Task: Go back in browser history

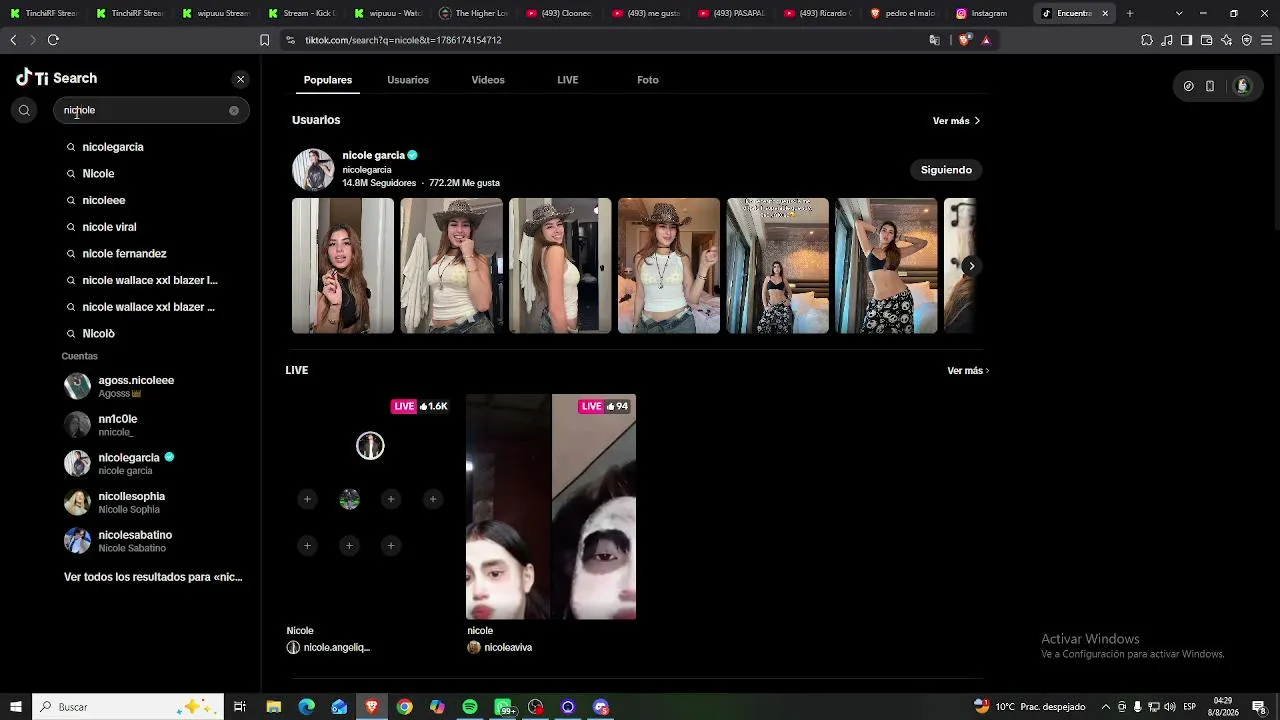Action: (13, 40)
